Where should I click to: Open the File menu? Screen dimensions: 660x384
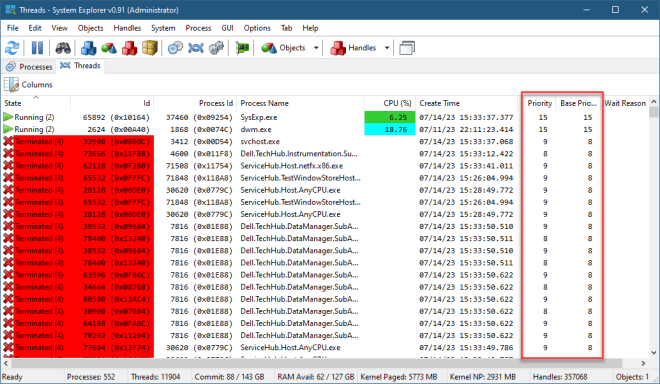coord(13,28)
